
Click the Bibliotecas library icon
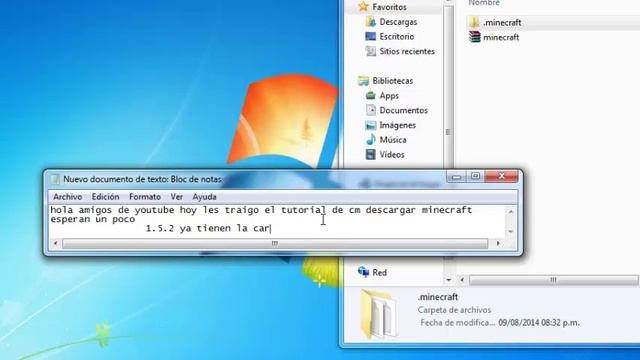coord(363,81)
